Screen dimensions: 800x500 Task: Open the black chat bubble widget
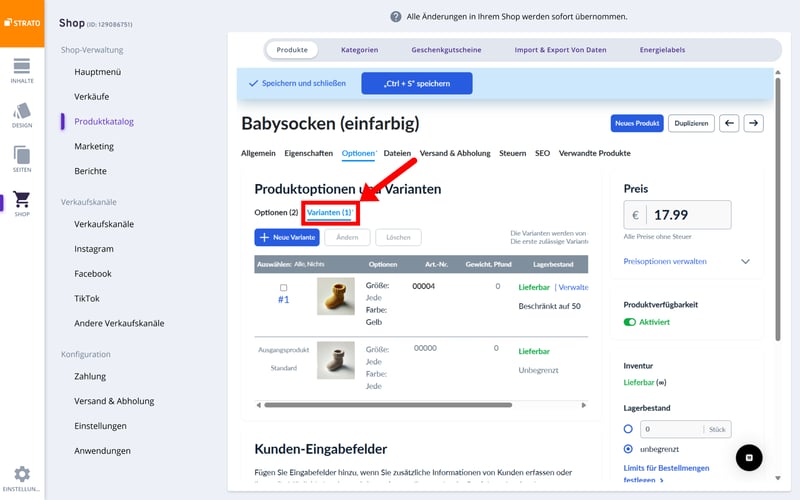click(x=749, y=458)
